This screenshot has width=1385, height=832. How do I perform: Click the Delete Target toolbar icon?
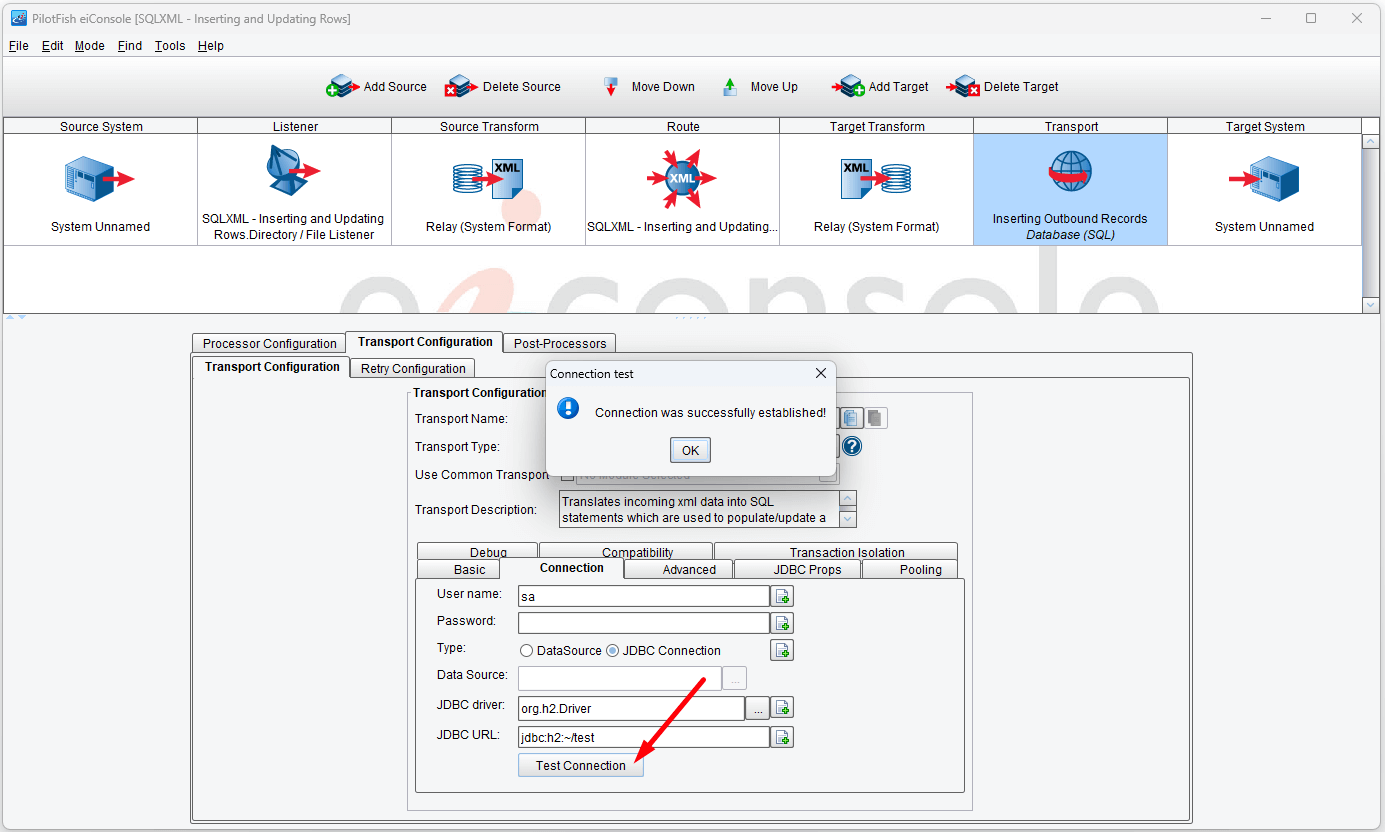click(x=964, y=87)
